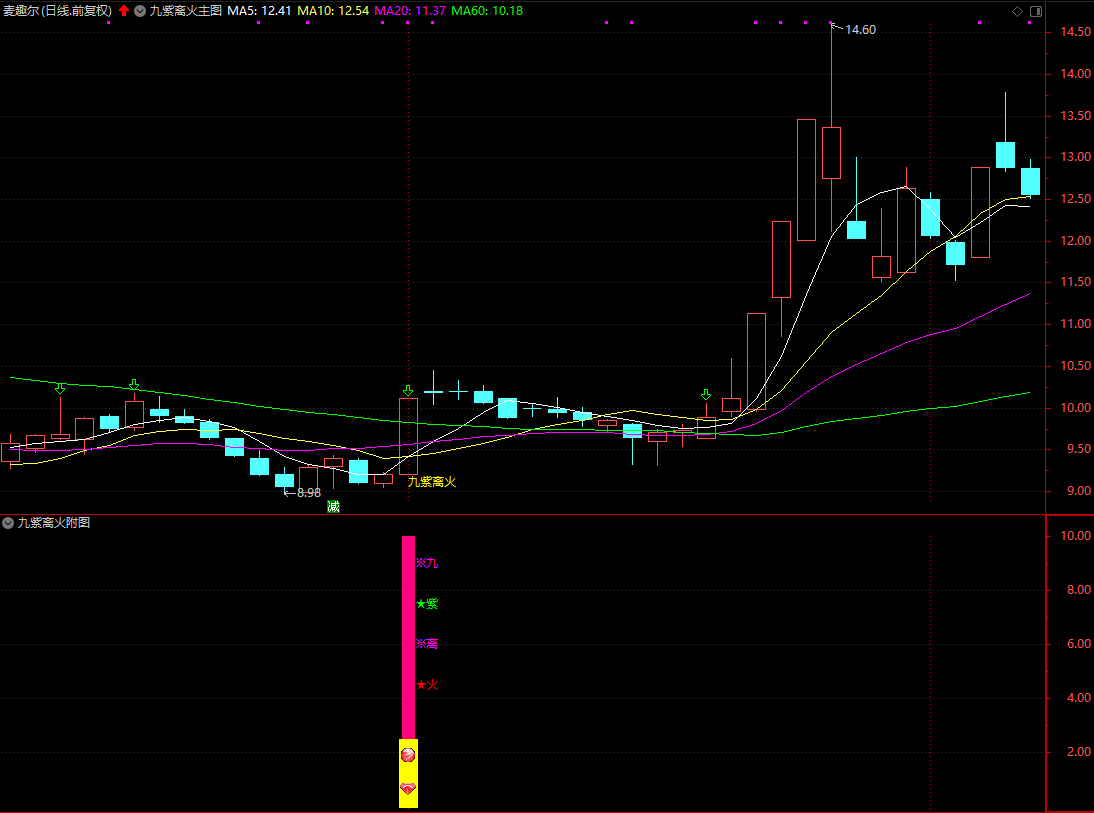Click the 2.00 sub-chart axis label

click(1079, 752)
